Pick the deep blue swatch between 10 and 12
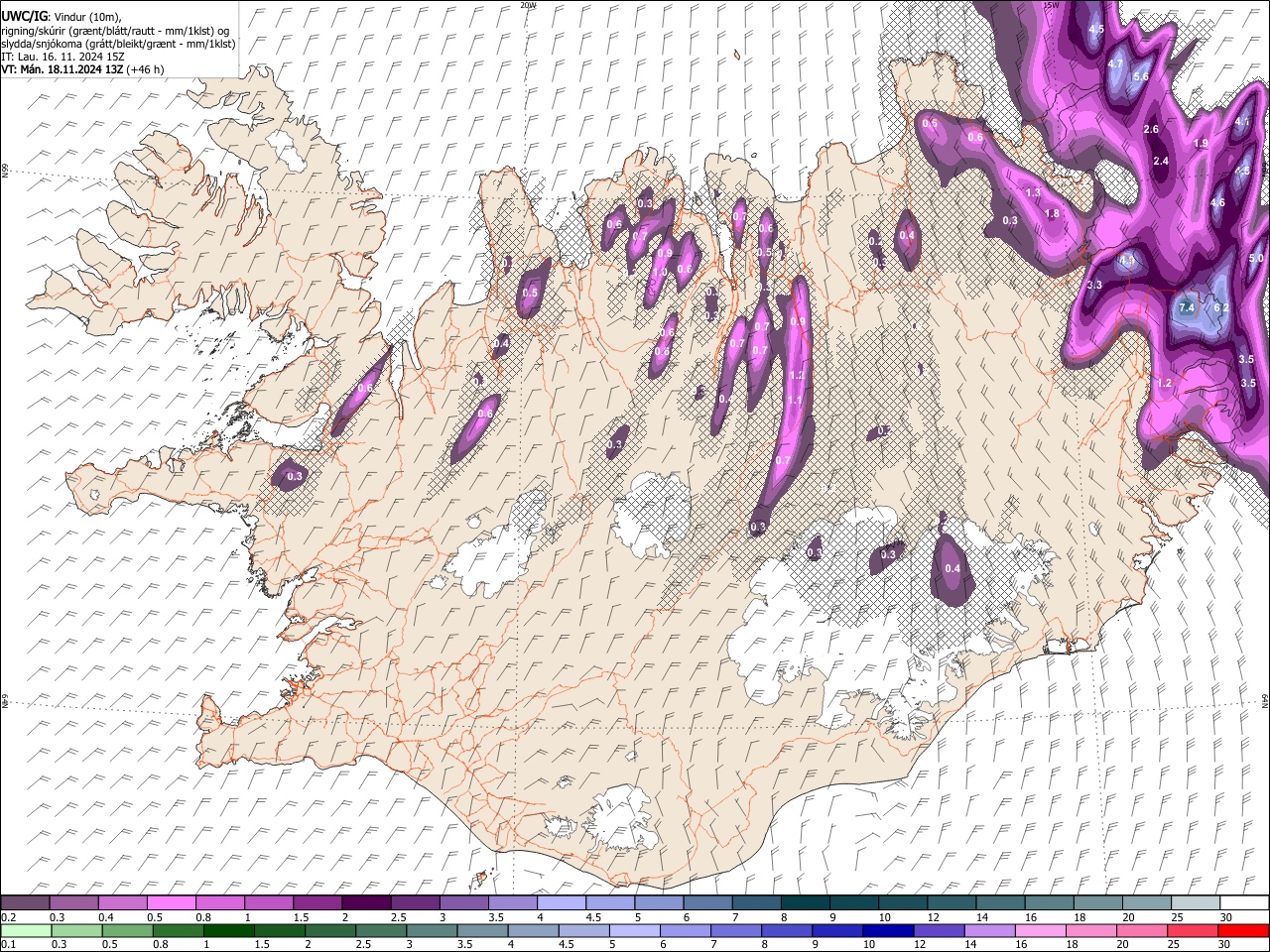Screen dimensions: 1270x952 coord(888,930)
